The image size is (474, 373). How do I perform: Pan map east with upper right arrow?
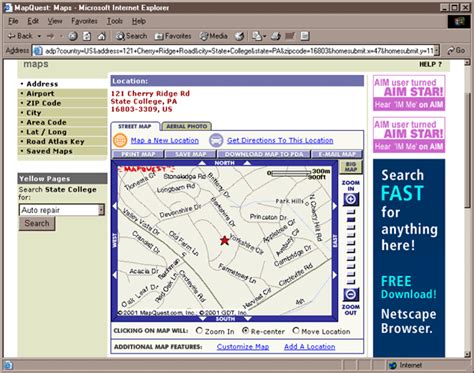[335, 206]
